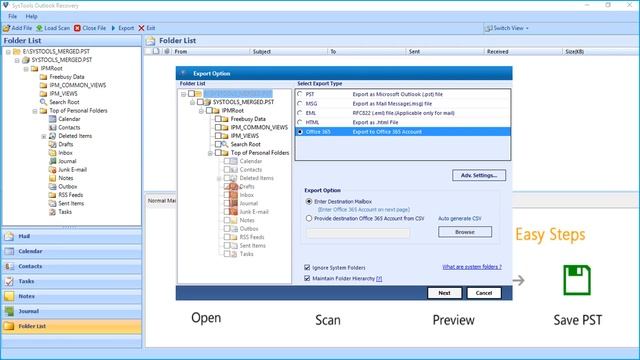
Task: Choose Enter Destination Mailbox radio option
Action: click(x=309, y=202)
